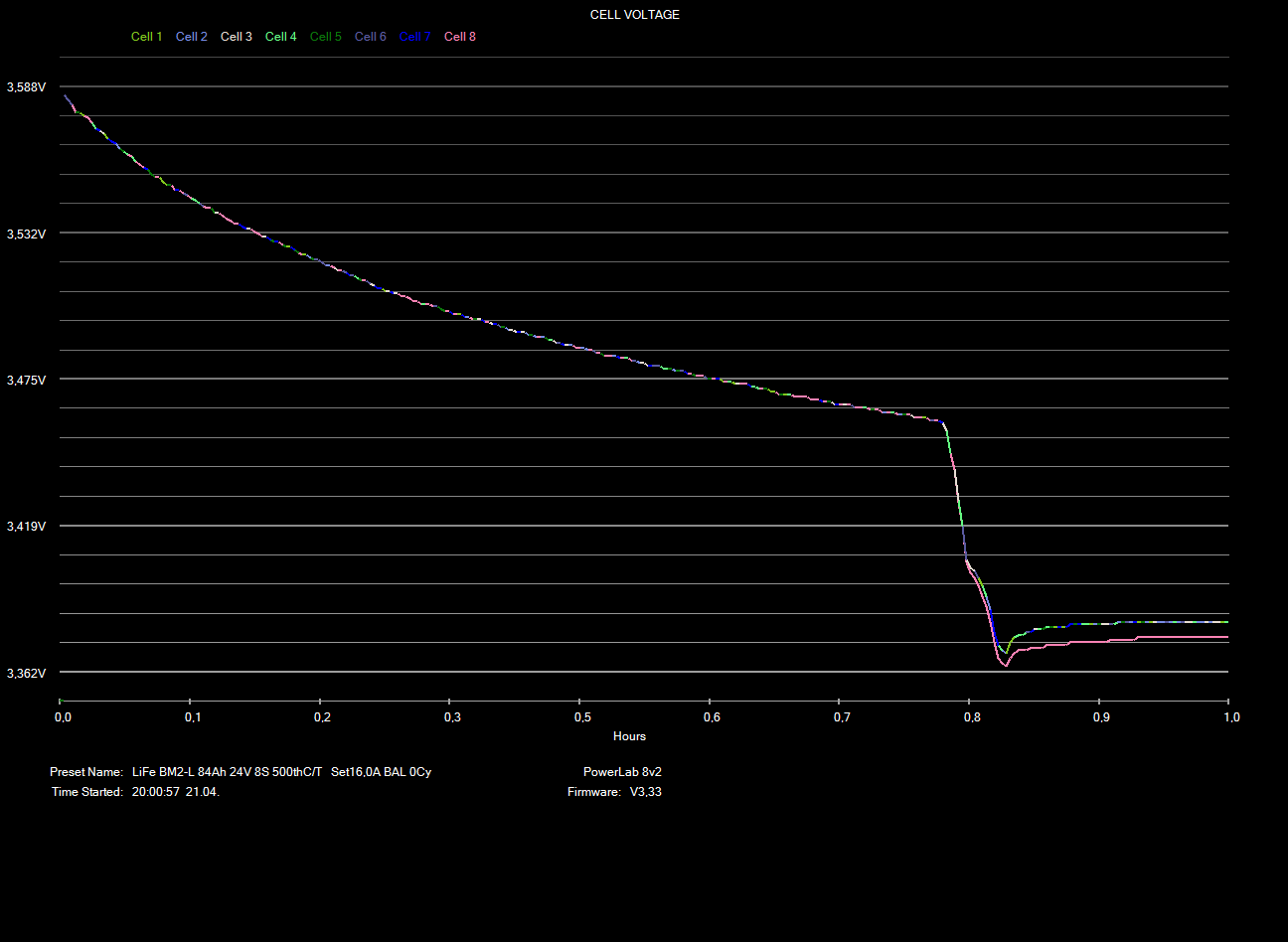Click the 3,588V y-axis label
1288x942 pixels.
[26, 87]
